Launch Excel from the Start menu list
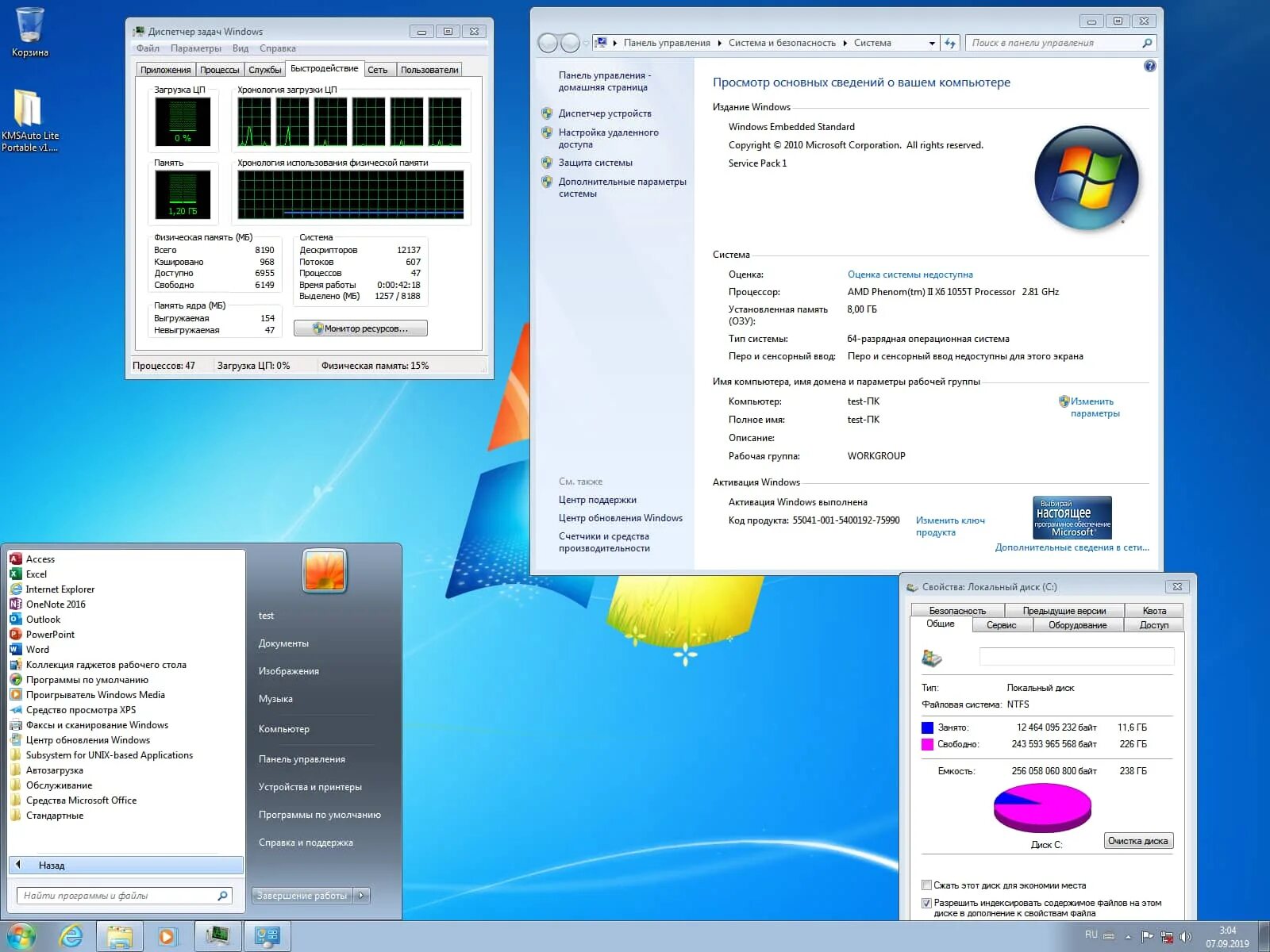This screenshot has height=952, width=1270. click(37, 574)
